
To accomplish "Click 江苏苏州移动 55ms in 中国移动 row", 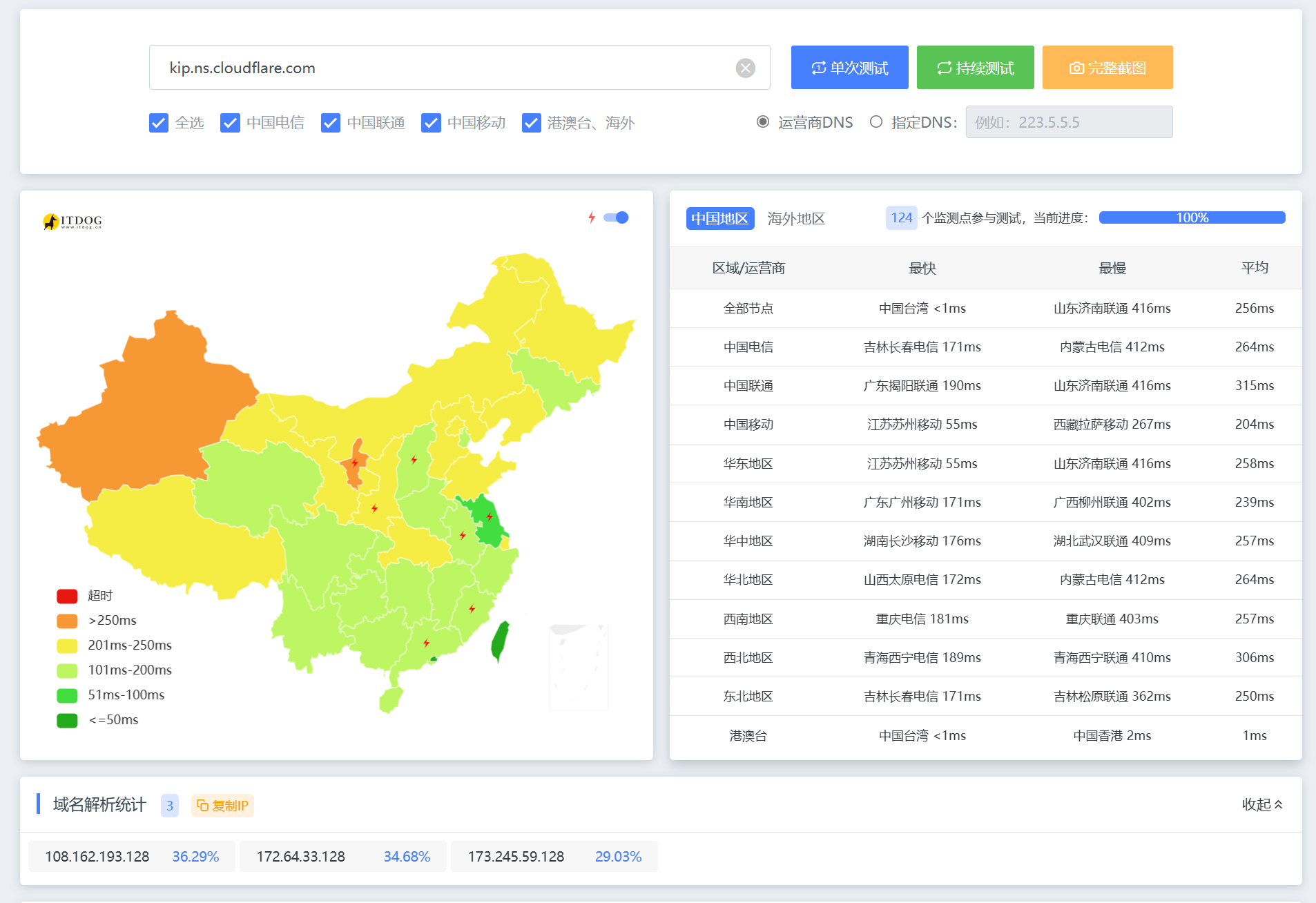I will 922,424.
